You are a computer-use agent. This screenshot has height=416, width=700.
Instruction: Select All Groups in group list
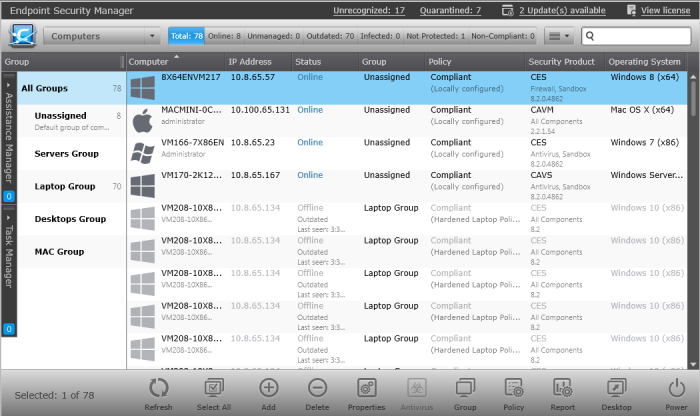(71, 88)
